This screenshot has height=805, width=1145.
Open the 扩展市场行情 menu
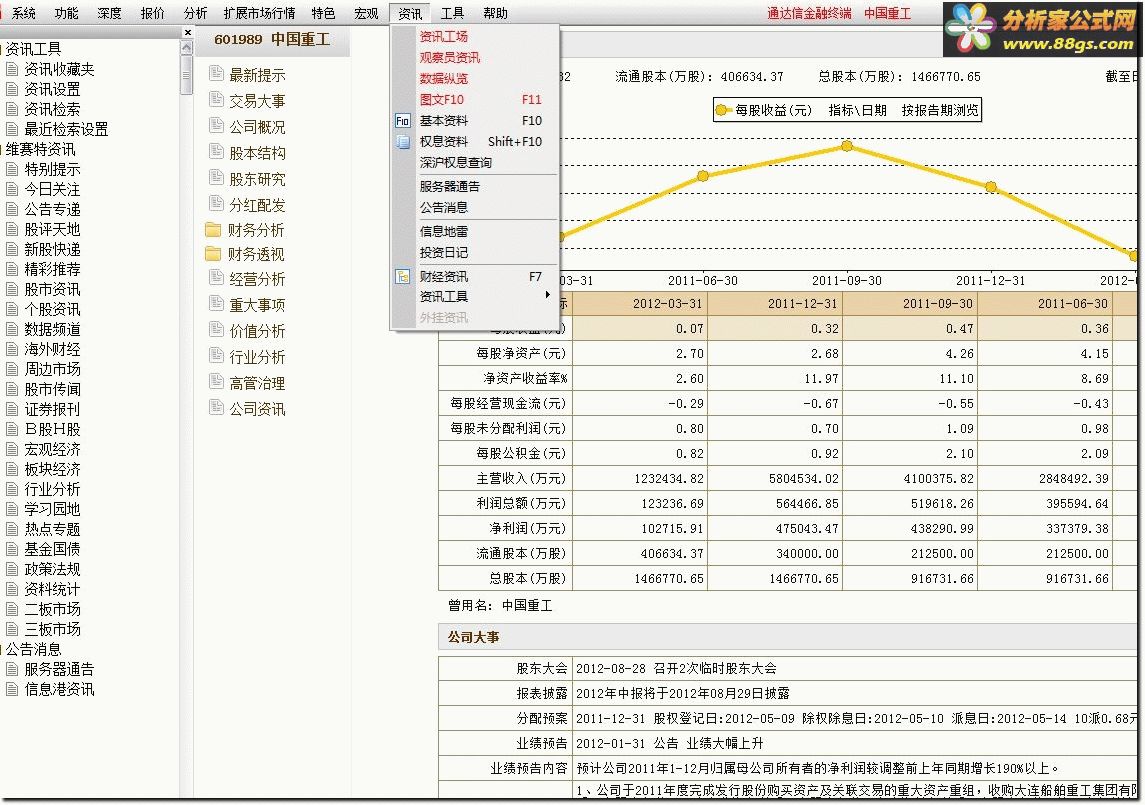(259, 13)
